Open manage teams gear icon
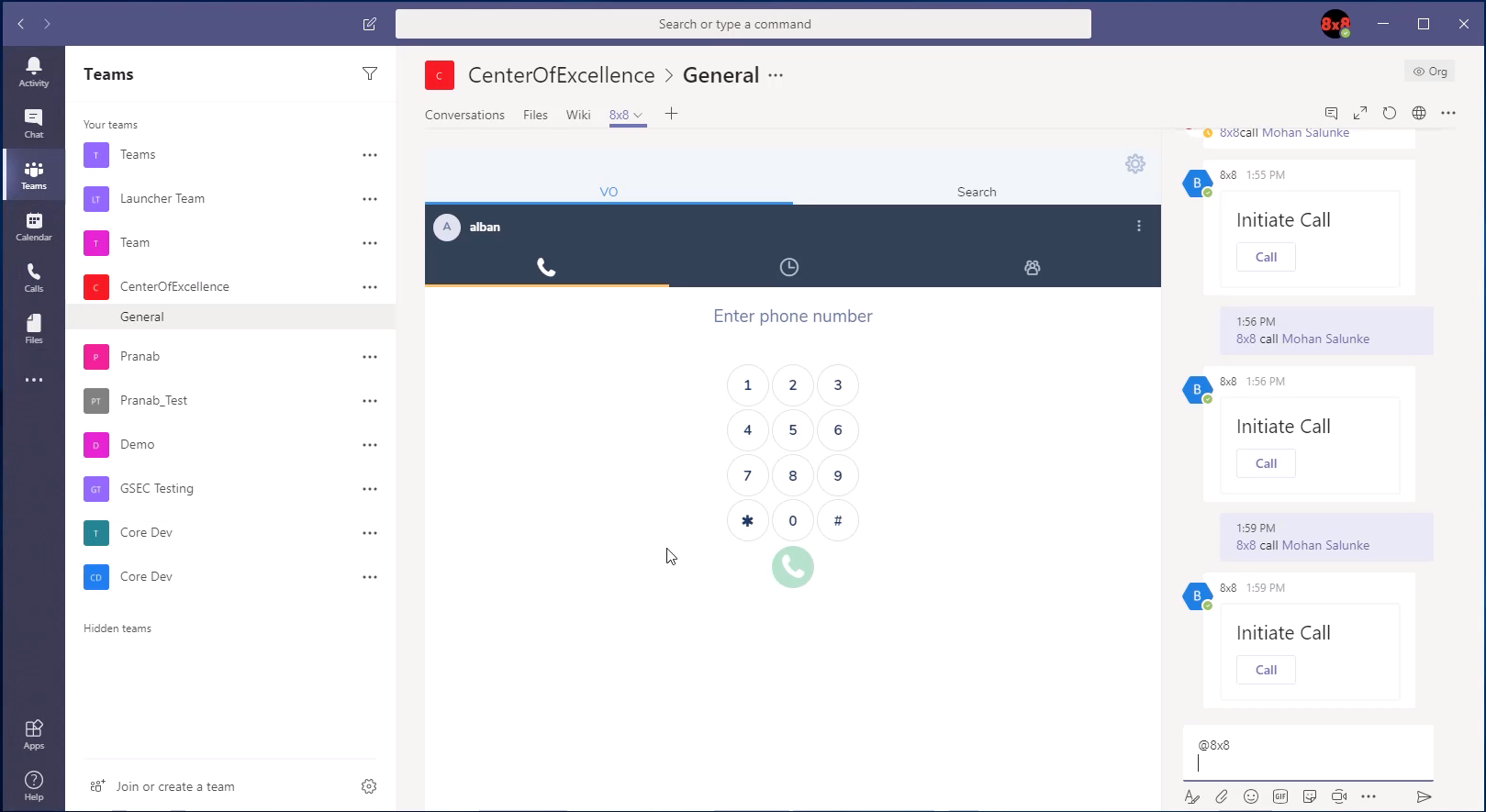 click(x=369, y=786)
